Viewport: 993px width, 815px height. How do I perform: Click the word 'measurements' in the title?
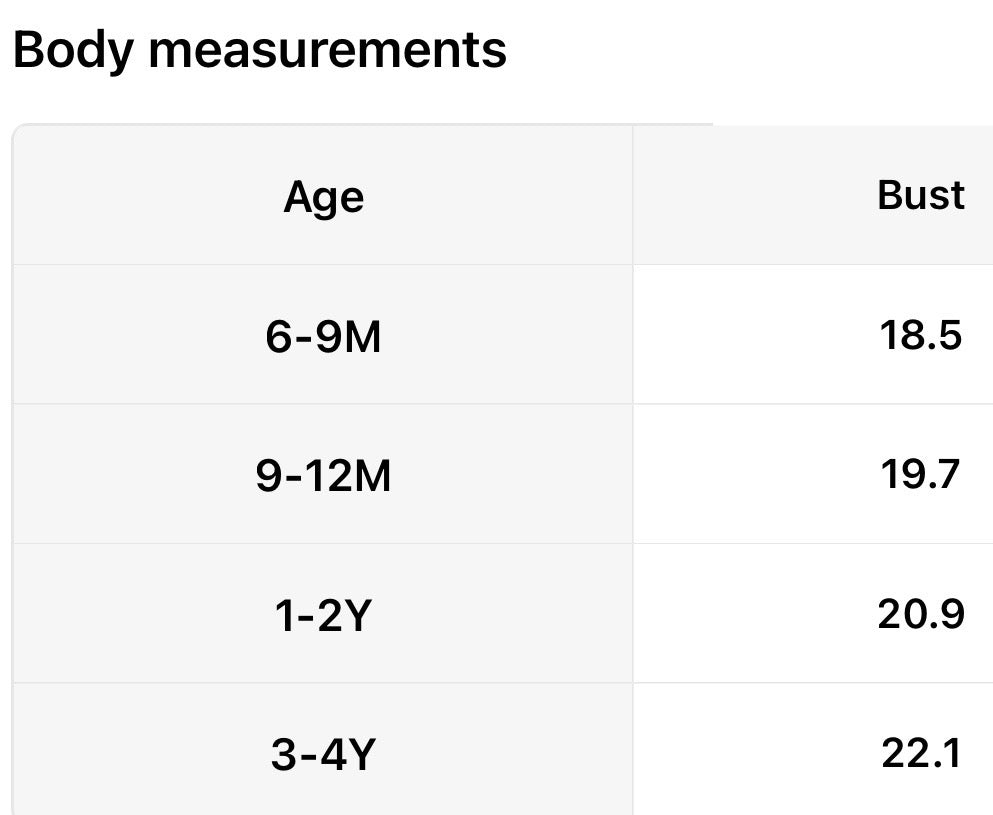pyautogui.click(x=327, y=50)
